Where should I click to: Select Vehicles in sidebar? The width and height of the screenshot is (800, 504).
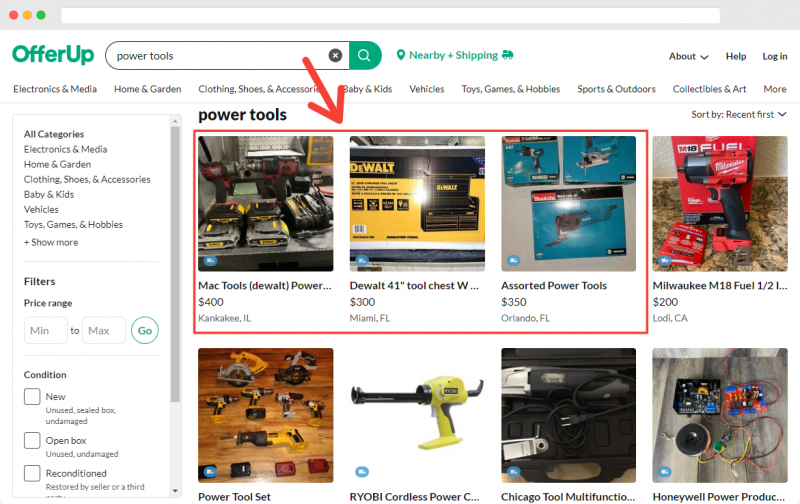[41, 209]
